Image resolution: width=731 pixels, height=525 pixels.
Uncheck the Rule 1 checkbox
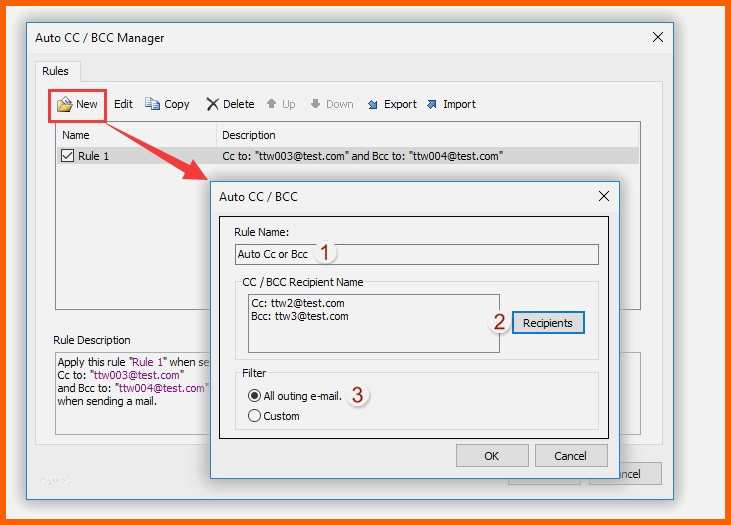67,156
